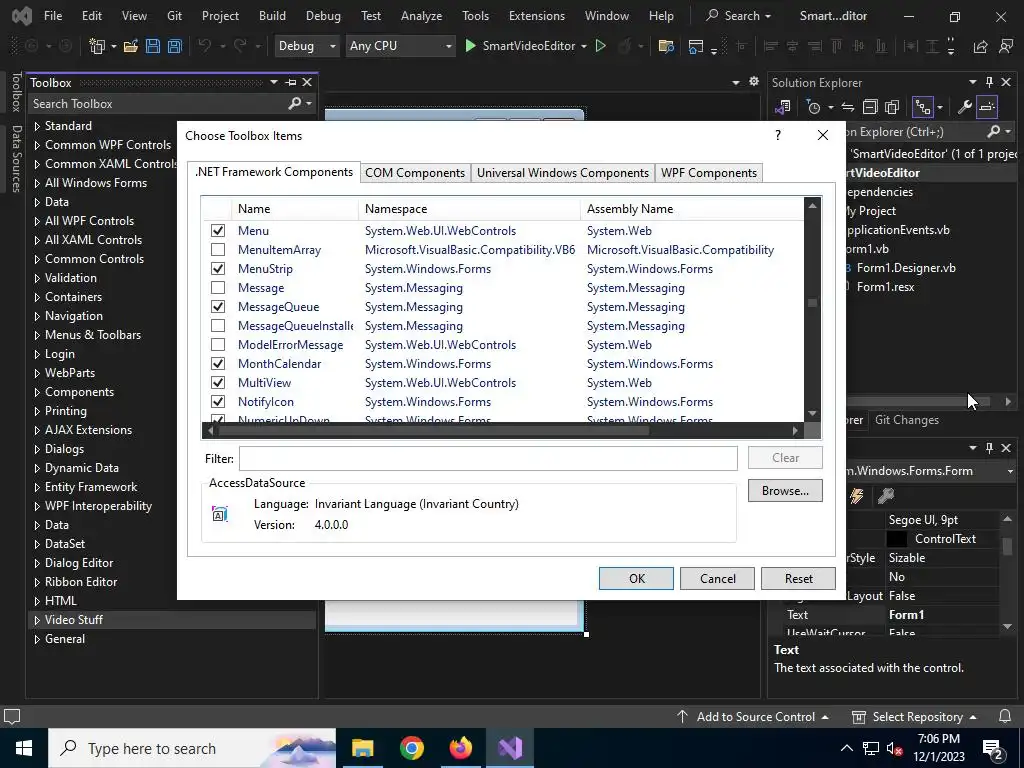The width and height of the screenshot is (1024, 768).
Task: Click the New Project toolbar icon
Action: point(97,46)
